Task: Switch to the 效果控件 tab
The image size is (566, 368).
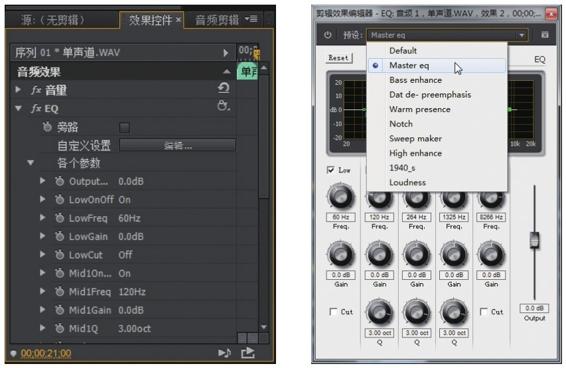Action: 151,20
